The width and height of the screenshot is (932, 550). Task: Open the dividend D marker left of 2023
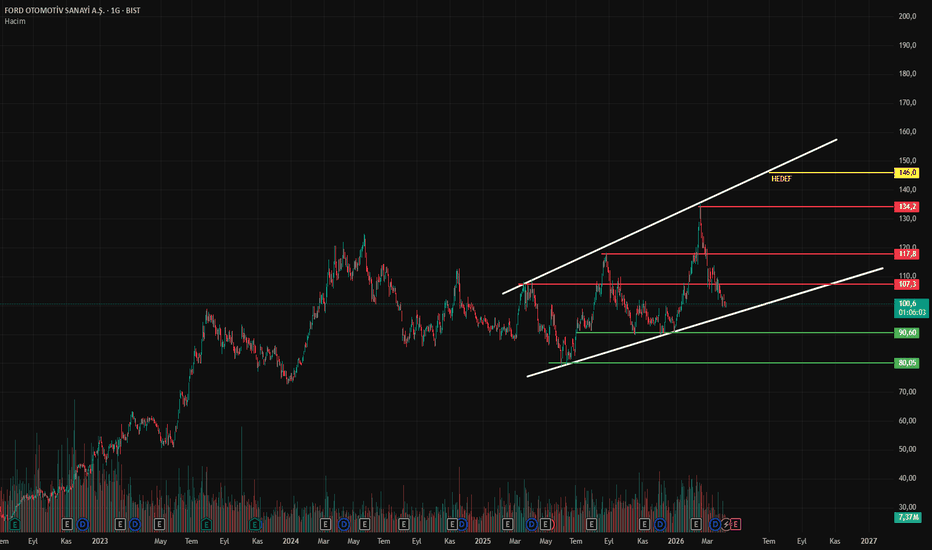83,524
